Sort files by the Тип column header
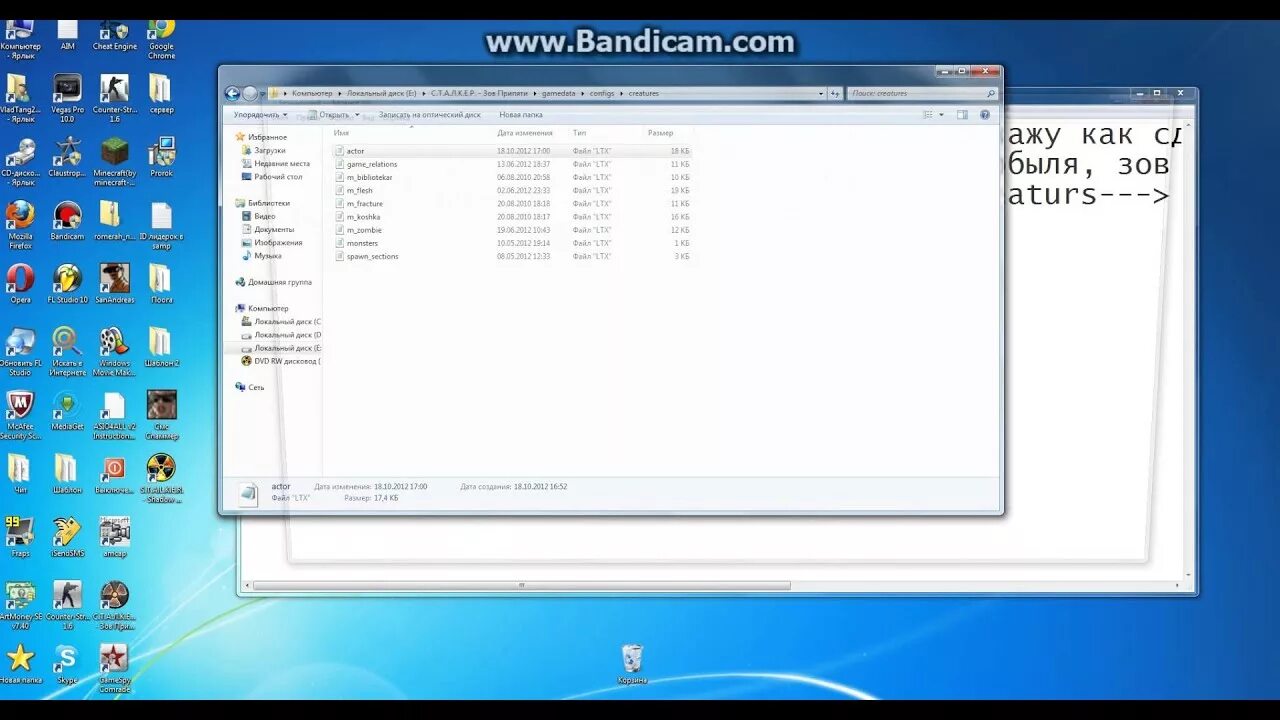The width and height of the screenshot is (1280, 720). coord(580,132)
